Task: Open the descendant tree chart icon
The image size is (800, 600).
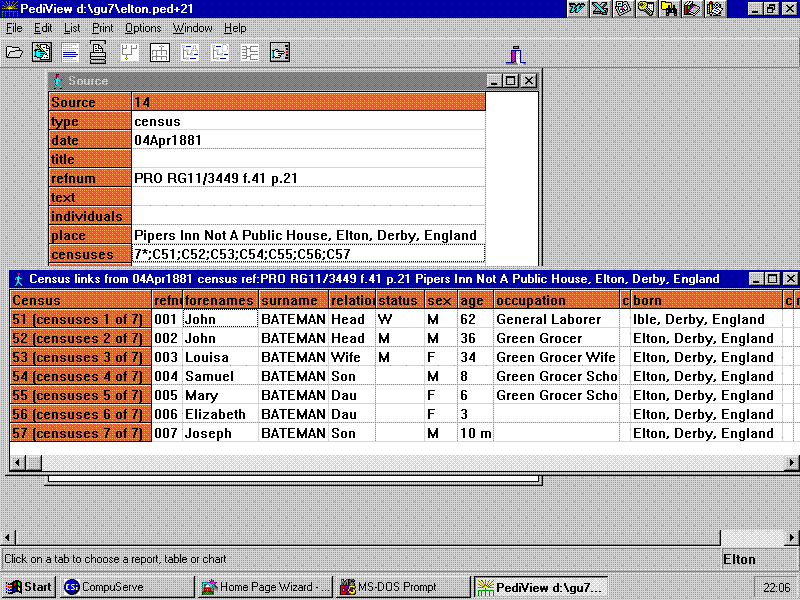Action: [x=129, y=52]
